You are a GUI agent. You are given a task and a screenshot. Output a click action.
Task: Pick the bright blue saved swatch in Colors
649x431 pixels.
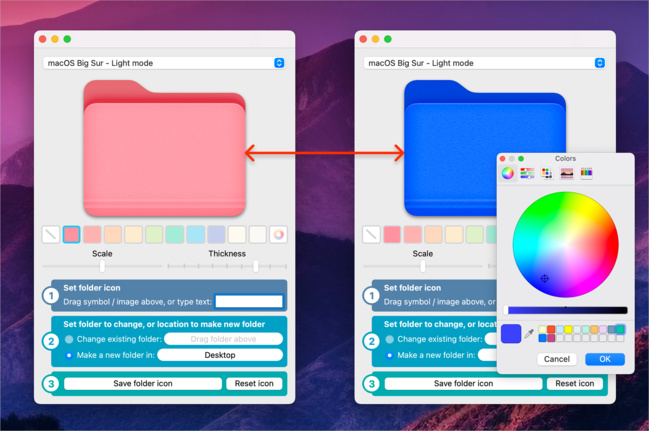click(x=542, y=338)
